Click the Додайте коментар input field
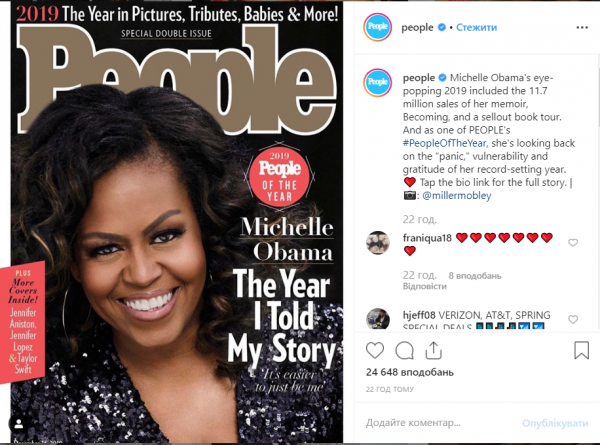The height and width of the screenshot is (445, 600). point(440,423)
